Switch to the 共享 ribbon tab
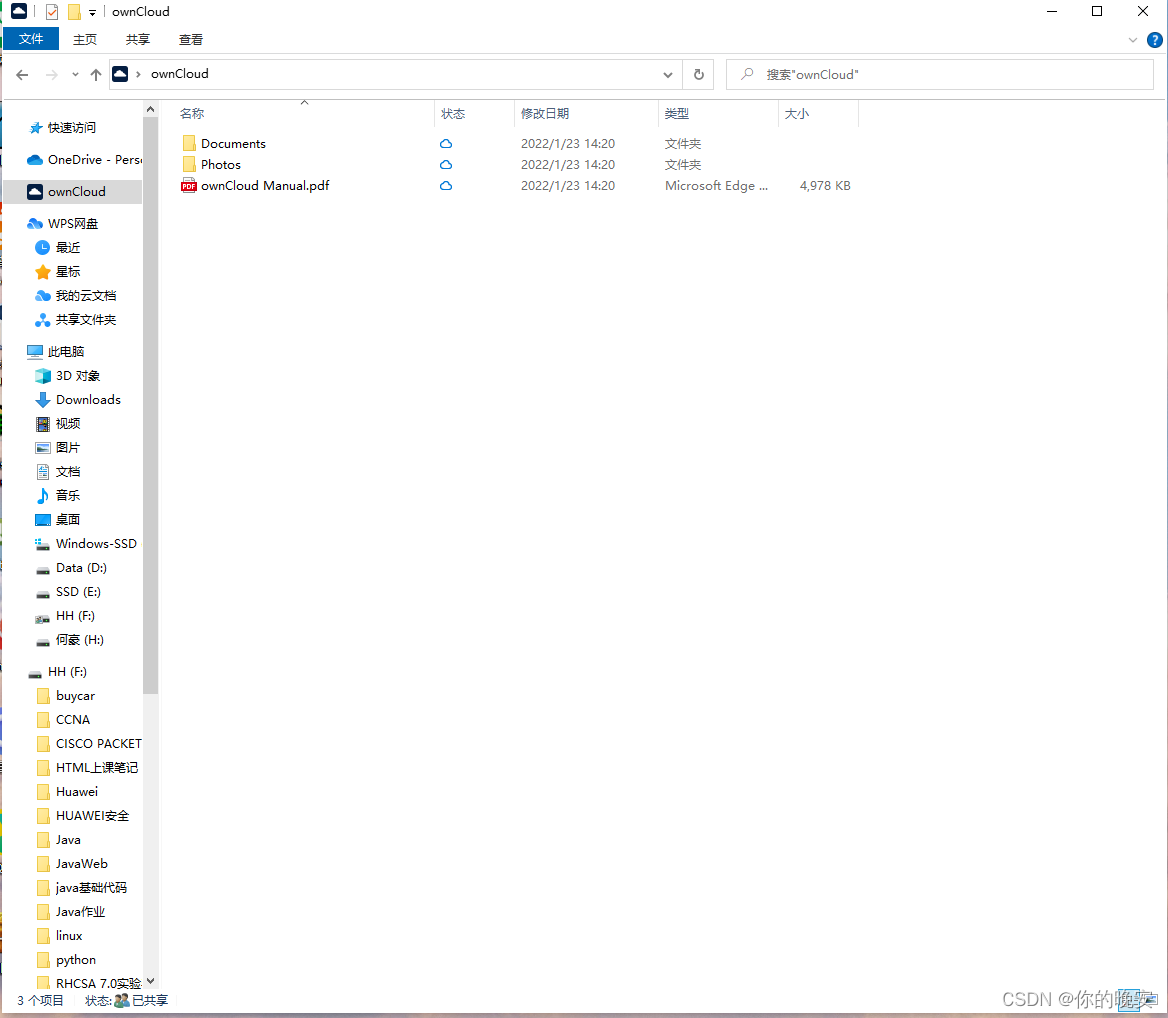Screen dimensions: 1168x1018 [138, 39]
